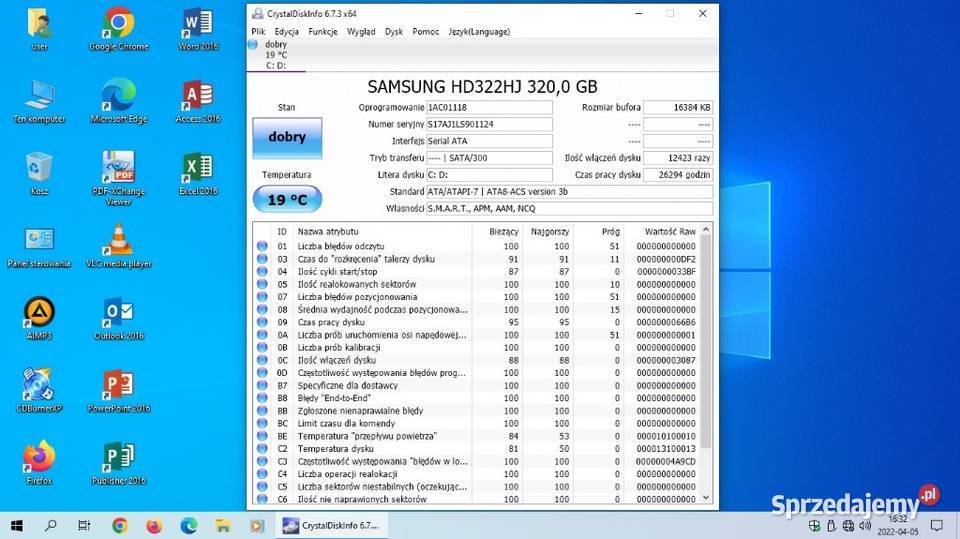Launch Google Chrome from desktop shortcut

coord(119,28)
